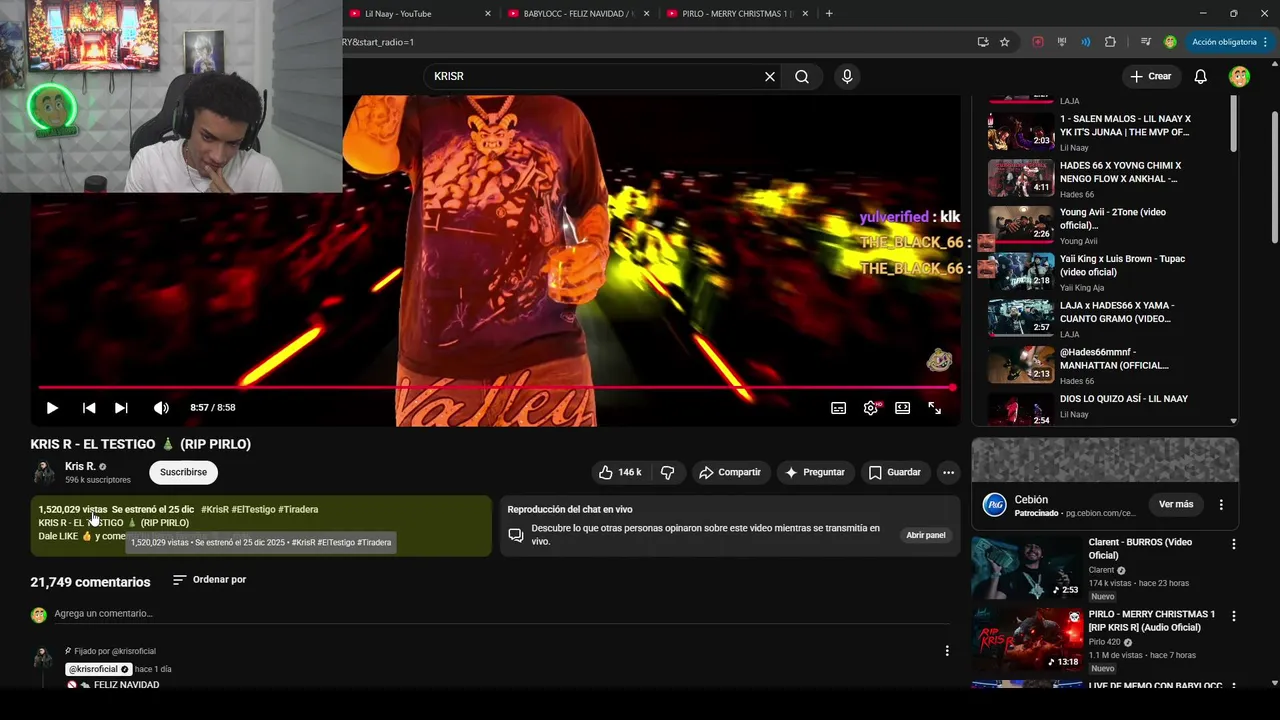Click the playlist panel scrollbar
Viewport: 1280px width, 720px height.
pyautogui.click(x=1233, y=125)
